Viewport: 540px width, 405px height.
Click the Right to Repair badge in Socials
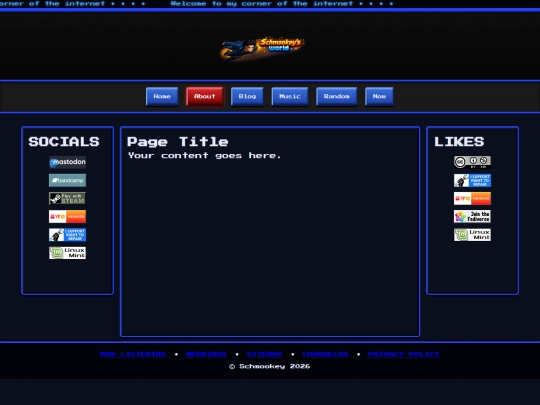pos(68,235)
